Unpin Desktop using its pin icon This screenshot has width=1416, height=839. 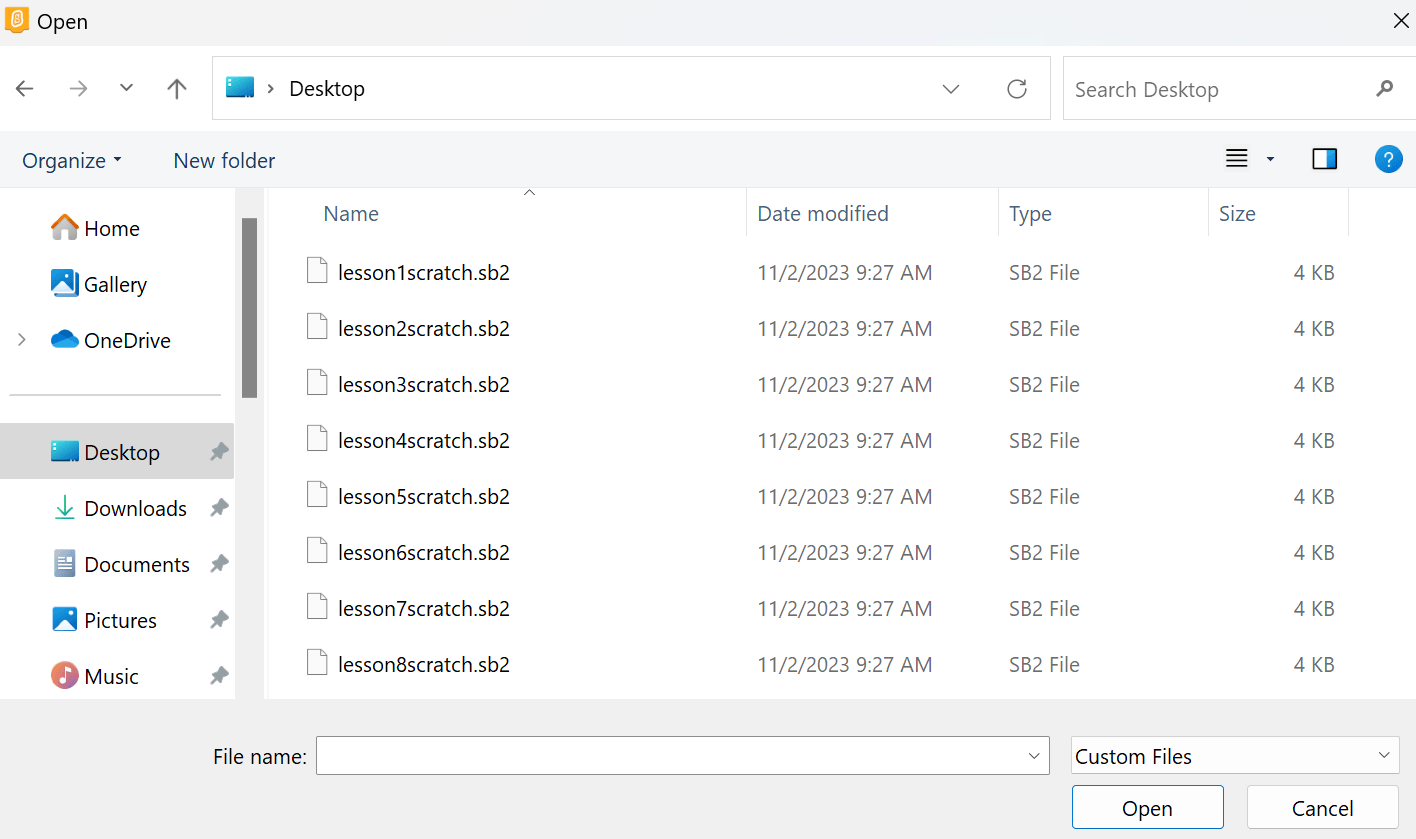coord(218,453)
